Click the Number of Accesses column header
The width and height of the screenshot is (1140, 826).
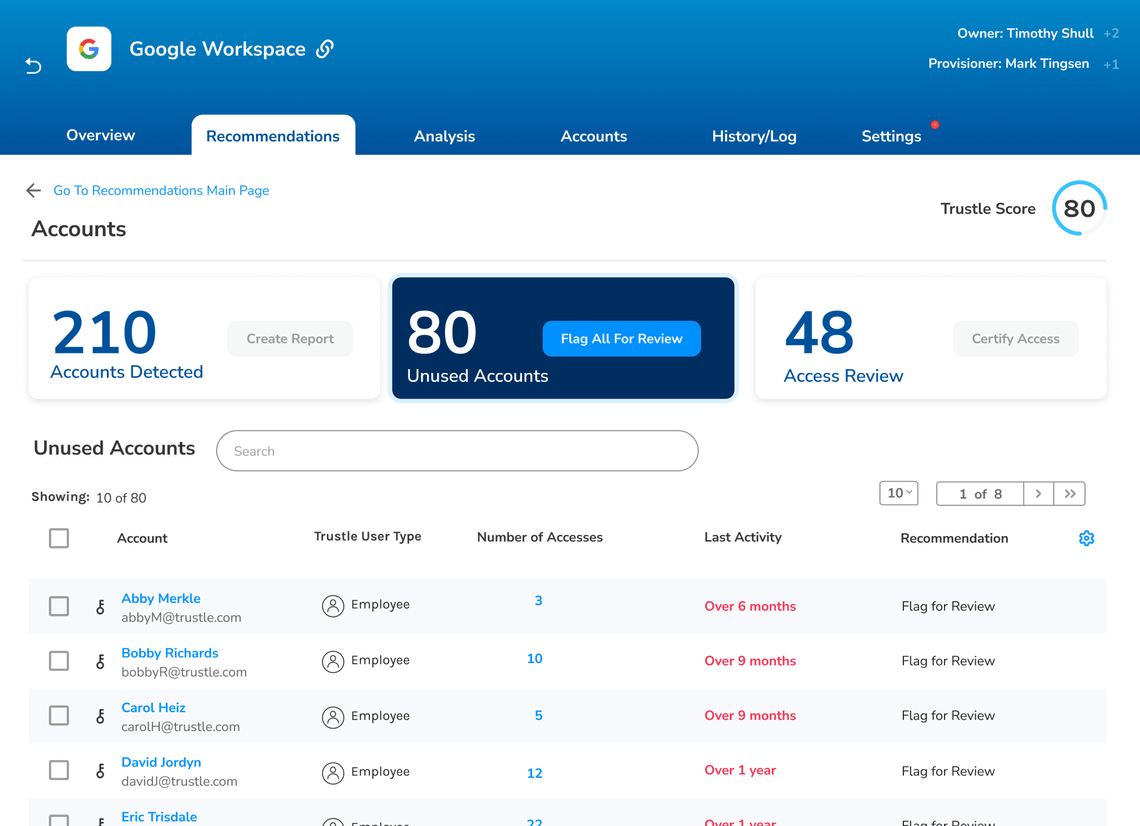coord(539,537)
